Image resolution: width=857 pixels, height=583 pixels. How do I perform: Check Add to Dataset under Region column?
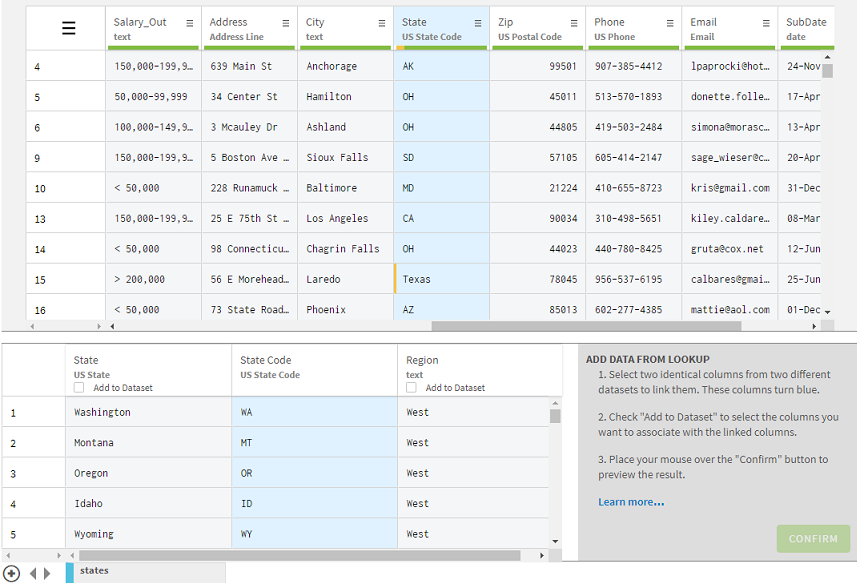point(411,388)
